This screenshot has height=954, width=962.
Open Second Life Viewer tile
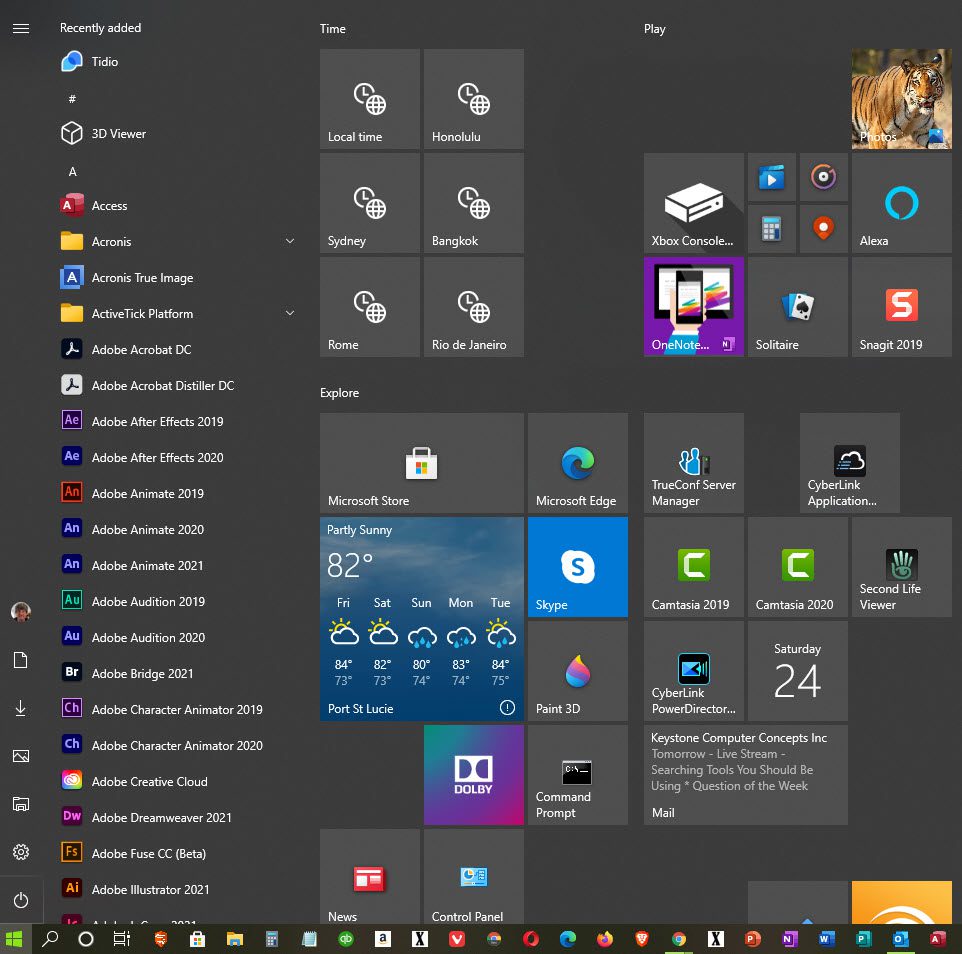pyautogui.click(x=901, y=567)
